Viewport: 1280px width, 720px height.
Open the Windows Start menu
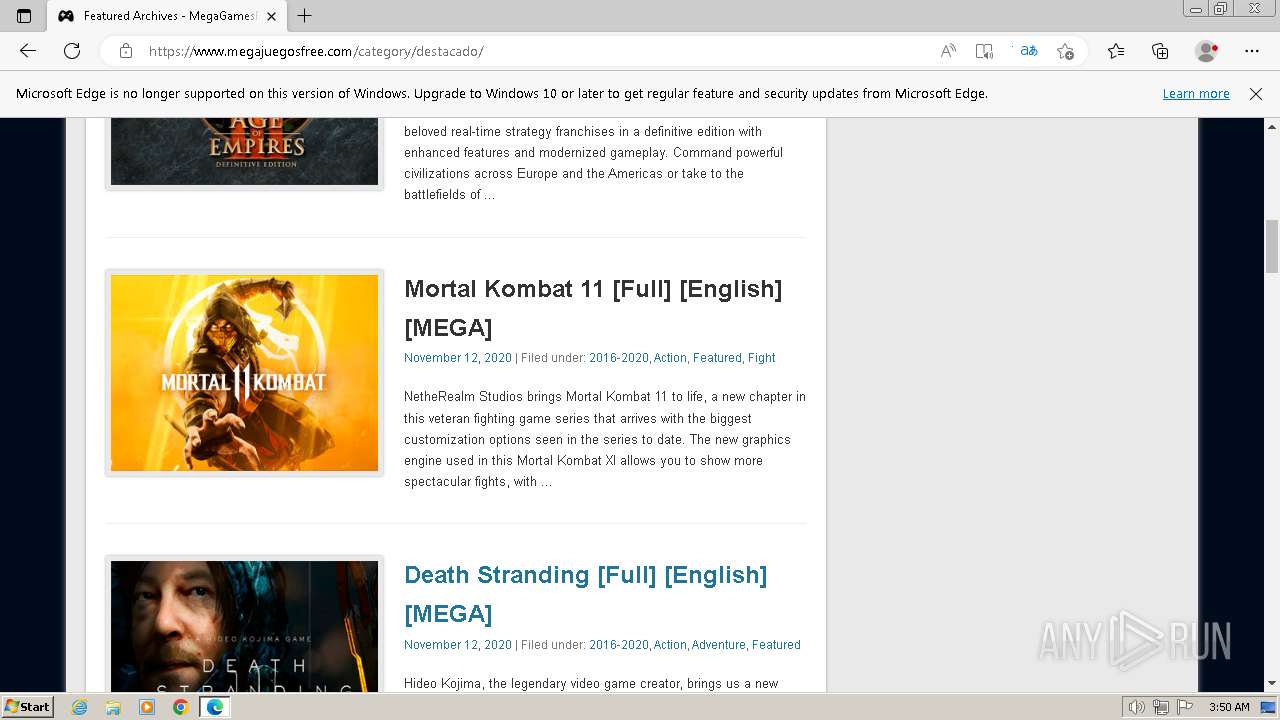27,707
